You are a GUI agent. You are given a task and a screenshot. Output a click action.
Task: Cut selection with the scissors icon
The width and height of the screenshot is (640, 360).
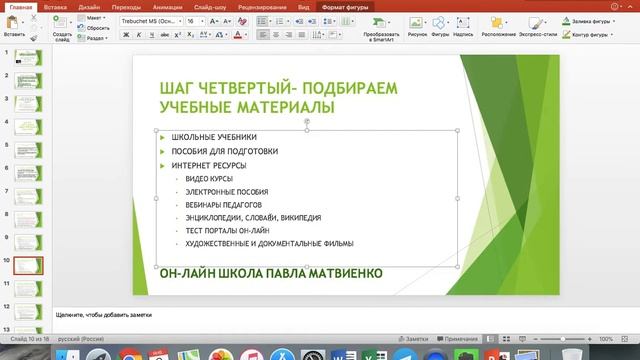pos(33,18)
